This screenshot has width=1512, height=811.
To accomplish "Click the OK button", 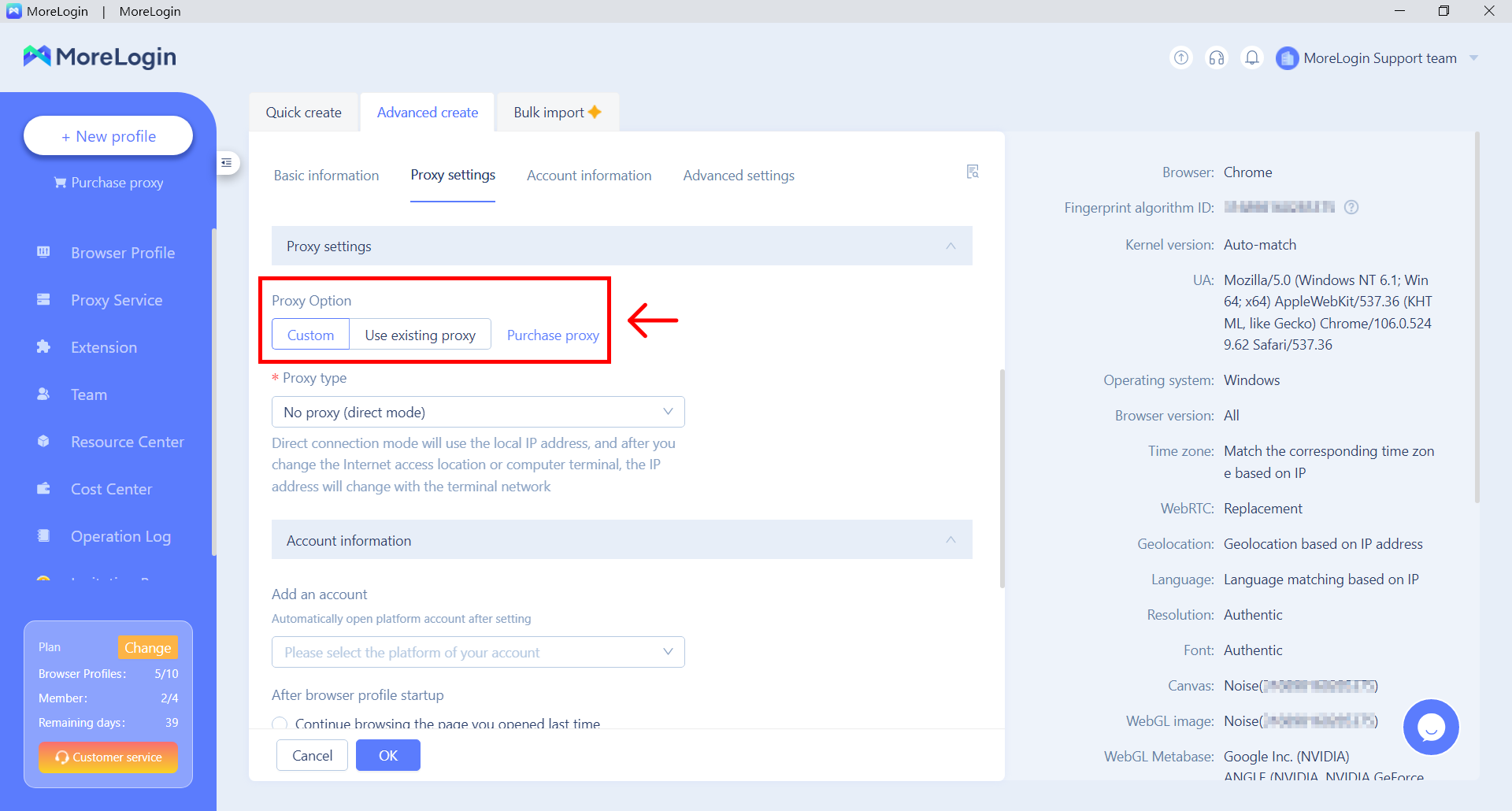I will point(387,755).
